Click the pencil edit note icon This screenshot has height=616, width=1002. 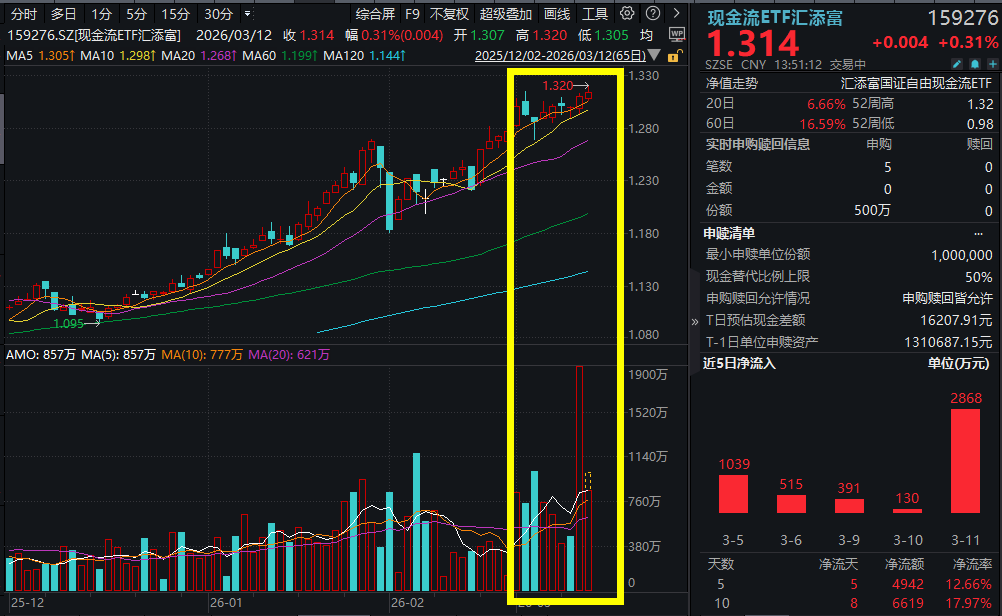coord(956,64)
